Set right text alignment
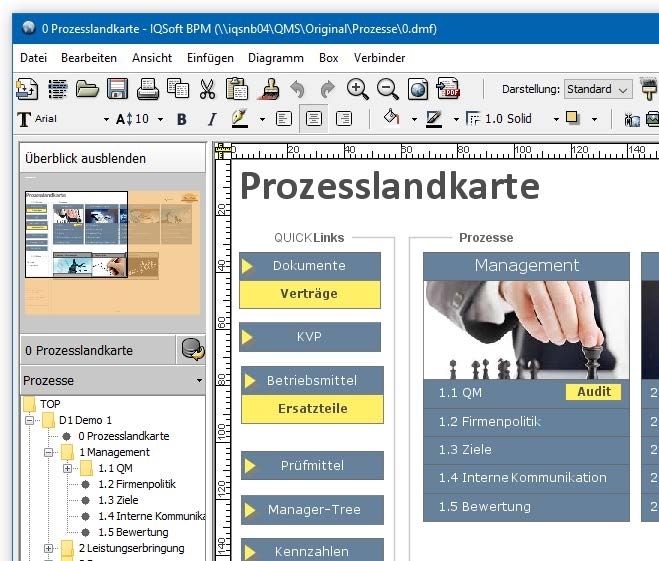Image resolution: width=659 pixels, height=561 pixels. pos(344,119)
